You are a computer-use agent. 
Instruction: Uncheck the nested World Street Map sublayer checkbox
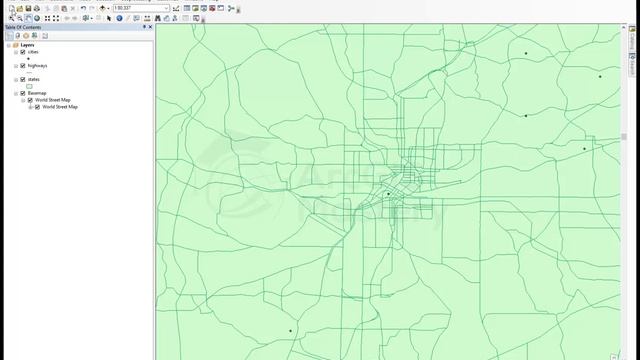pos(38,107)
